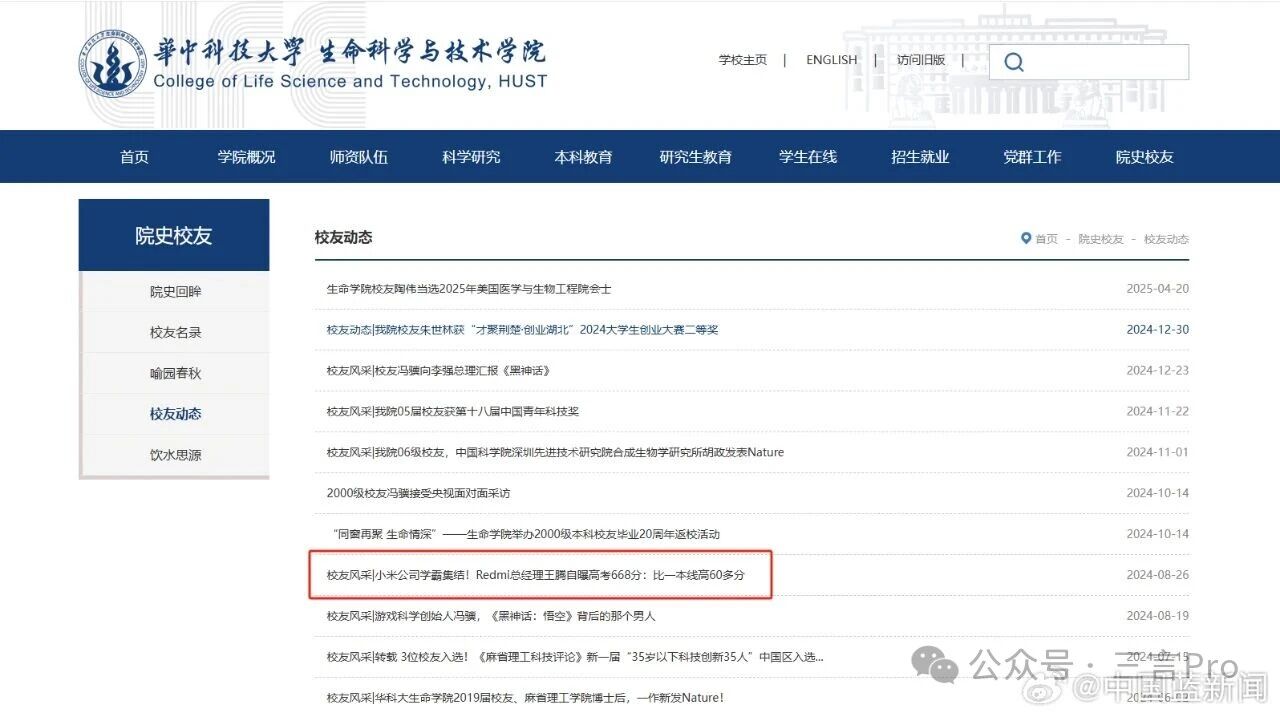This screenshot has height=717, width=1280.
Task: Open 院史校友 navigation menu
Action: 1145,157
